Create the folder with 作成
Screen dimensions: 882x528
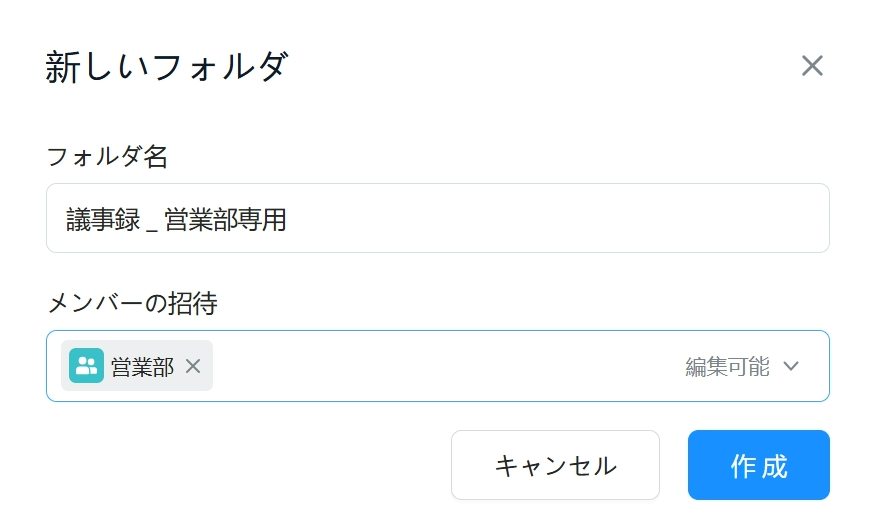point(758,465)
